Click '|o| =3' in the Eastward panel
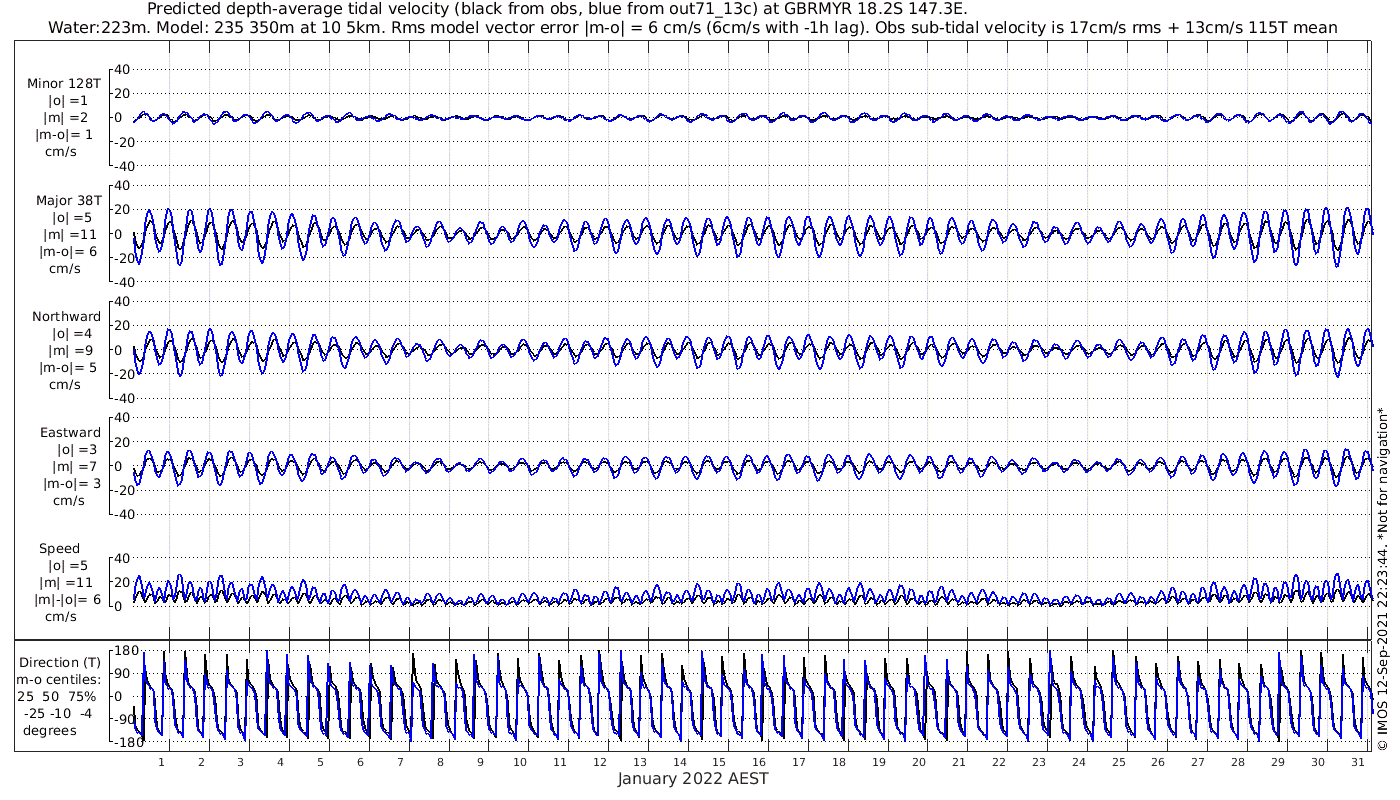The image size is (1400, 800). pyautogui.click(x=75, y=450)
